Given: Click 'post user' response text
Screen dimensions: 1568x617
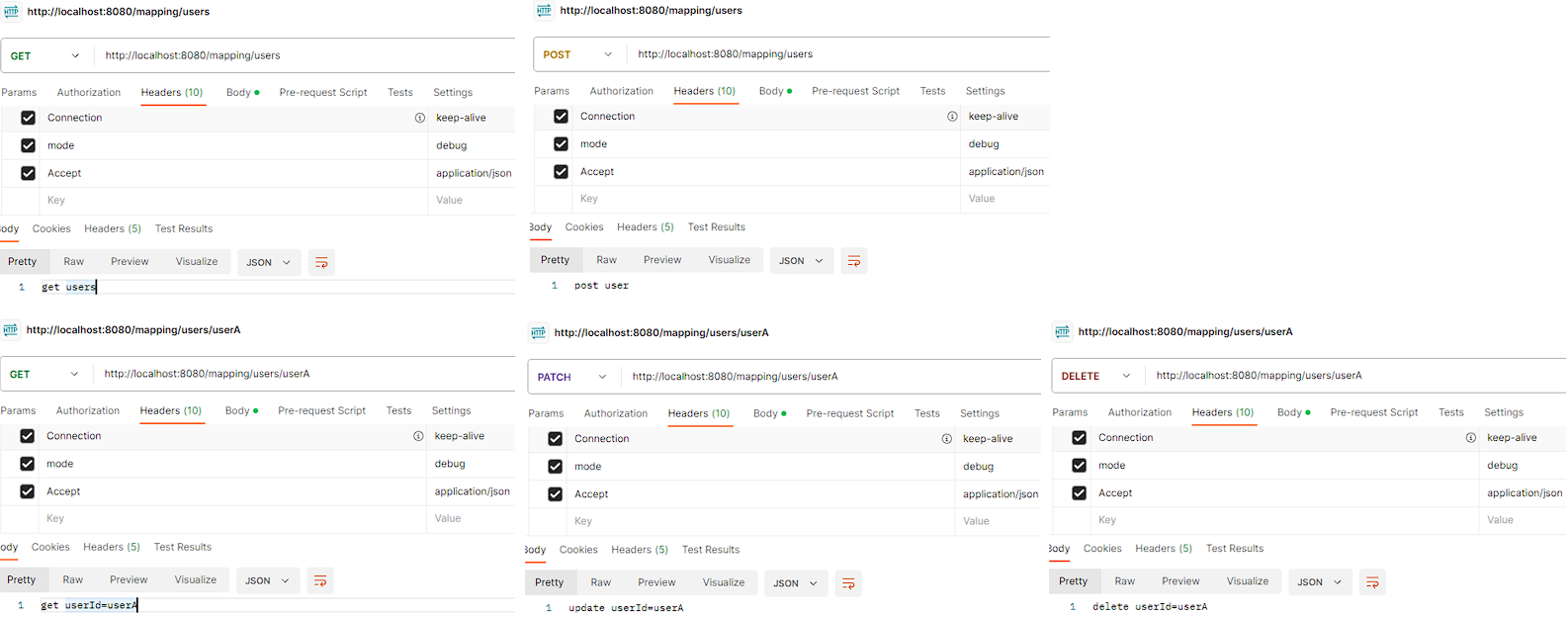Looking at the screenshot, I should (601, 287).
